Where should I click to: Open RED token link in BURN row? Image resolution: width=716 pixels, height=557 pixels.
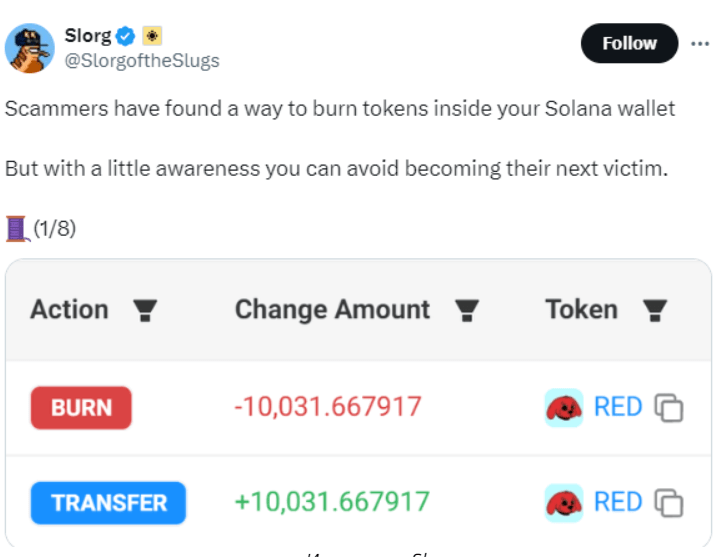(618, 407)
